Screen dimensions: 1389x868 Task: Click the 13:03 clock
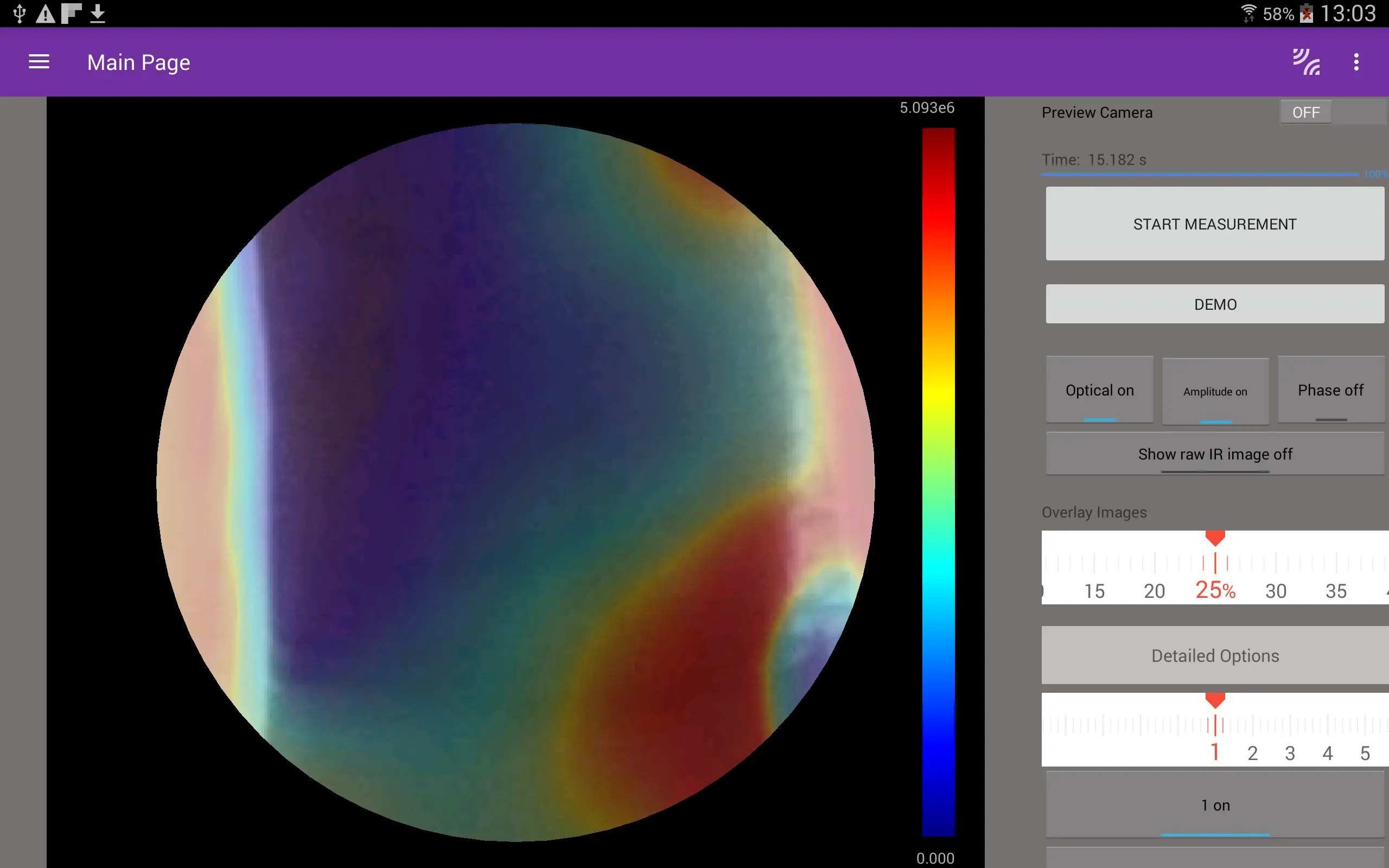1348,13
